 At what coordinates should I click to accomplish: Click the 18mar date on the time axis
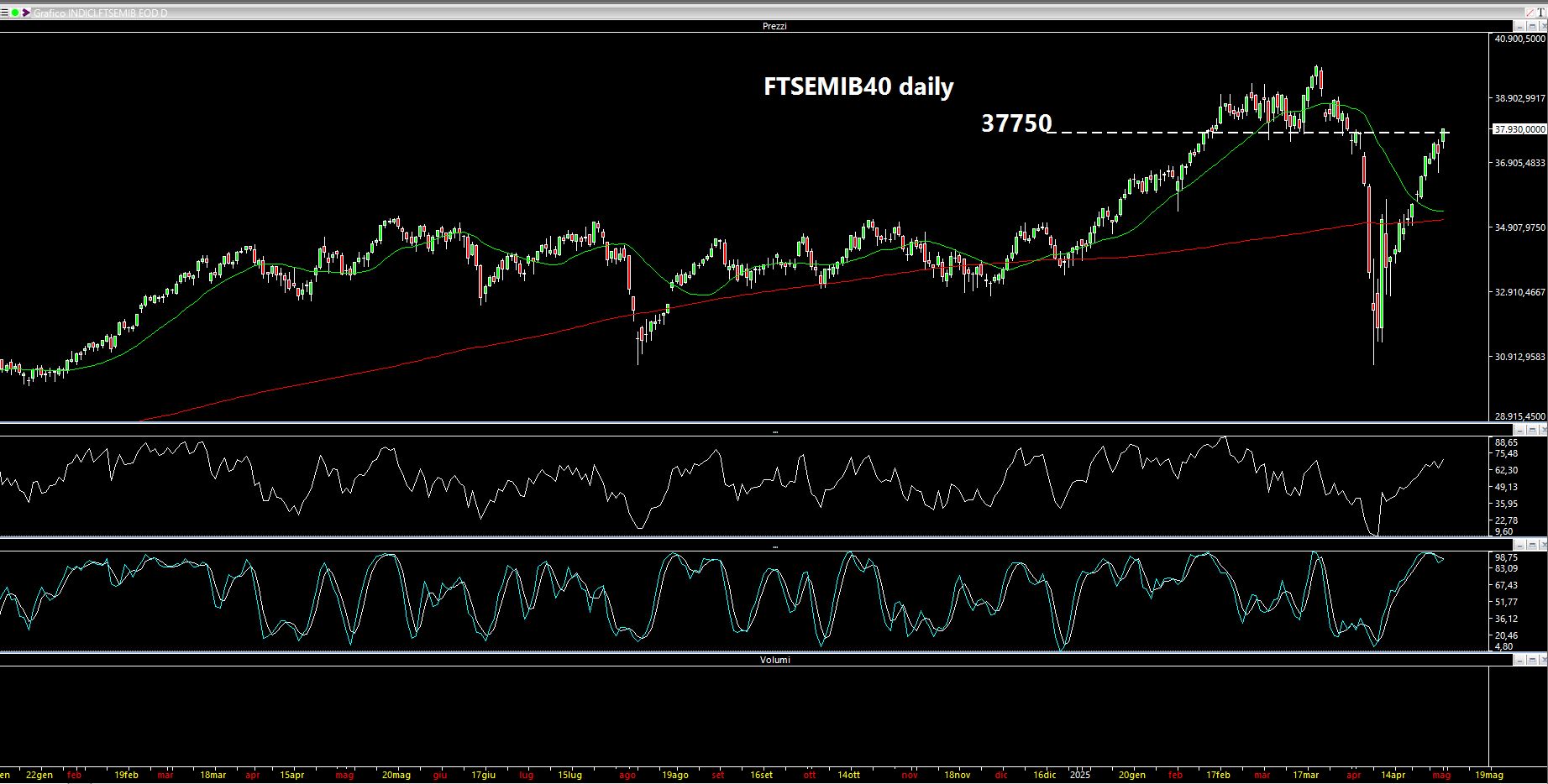(x=213, y=775)
